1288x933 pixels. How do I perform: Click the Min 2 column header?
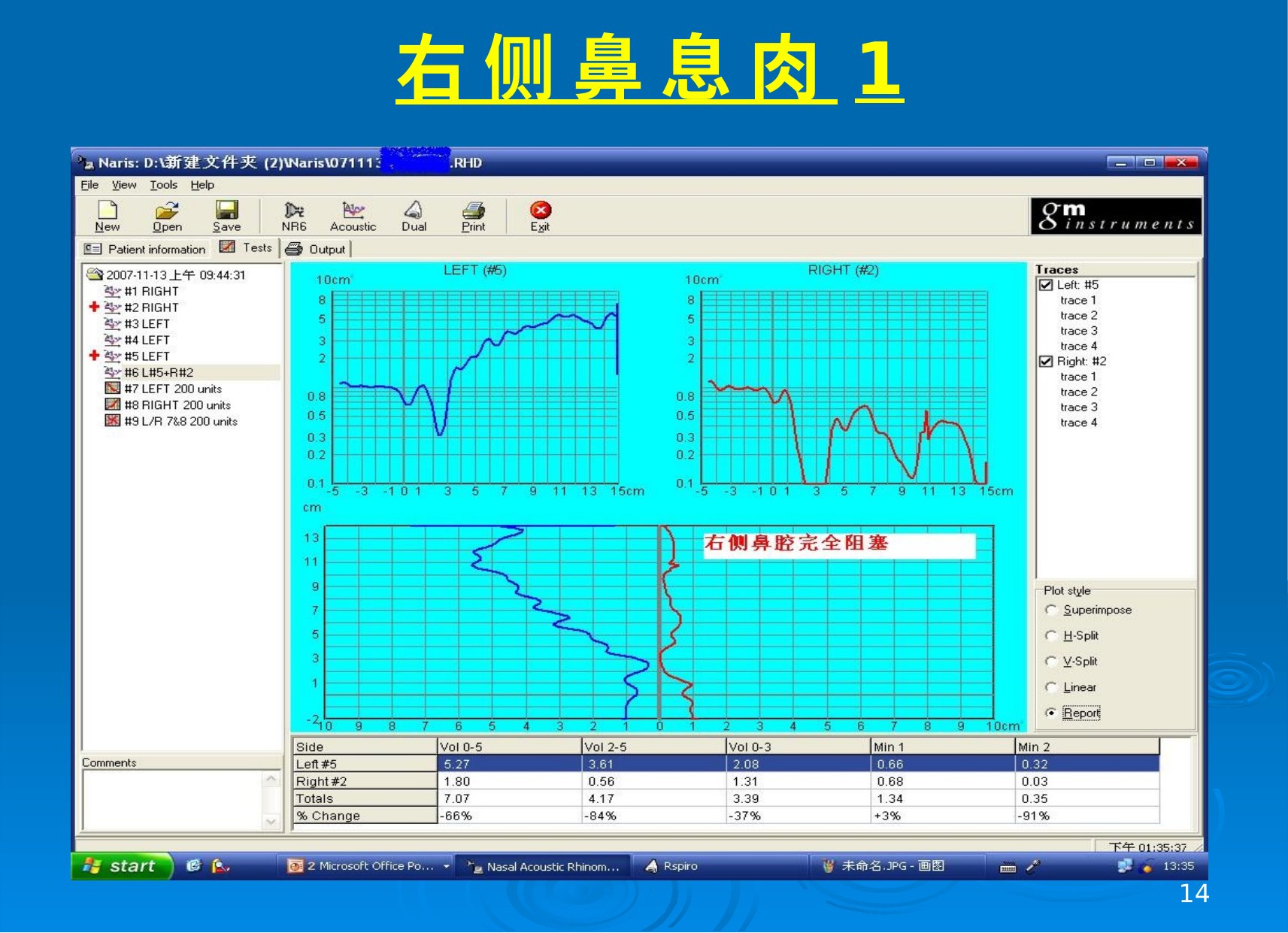[1087, 747]
